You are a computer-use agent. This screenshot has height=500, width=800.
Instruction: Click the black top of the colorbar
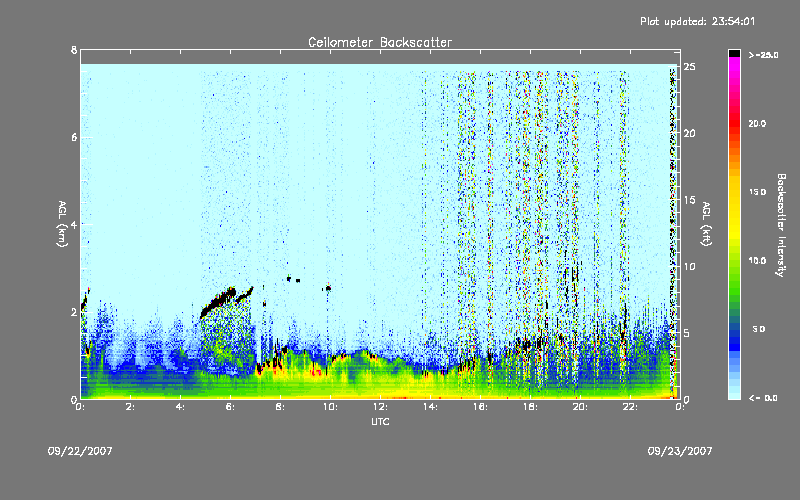[x=734, y=53]
